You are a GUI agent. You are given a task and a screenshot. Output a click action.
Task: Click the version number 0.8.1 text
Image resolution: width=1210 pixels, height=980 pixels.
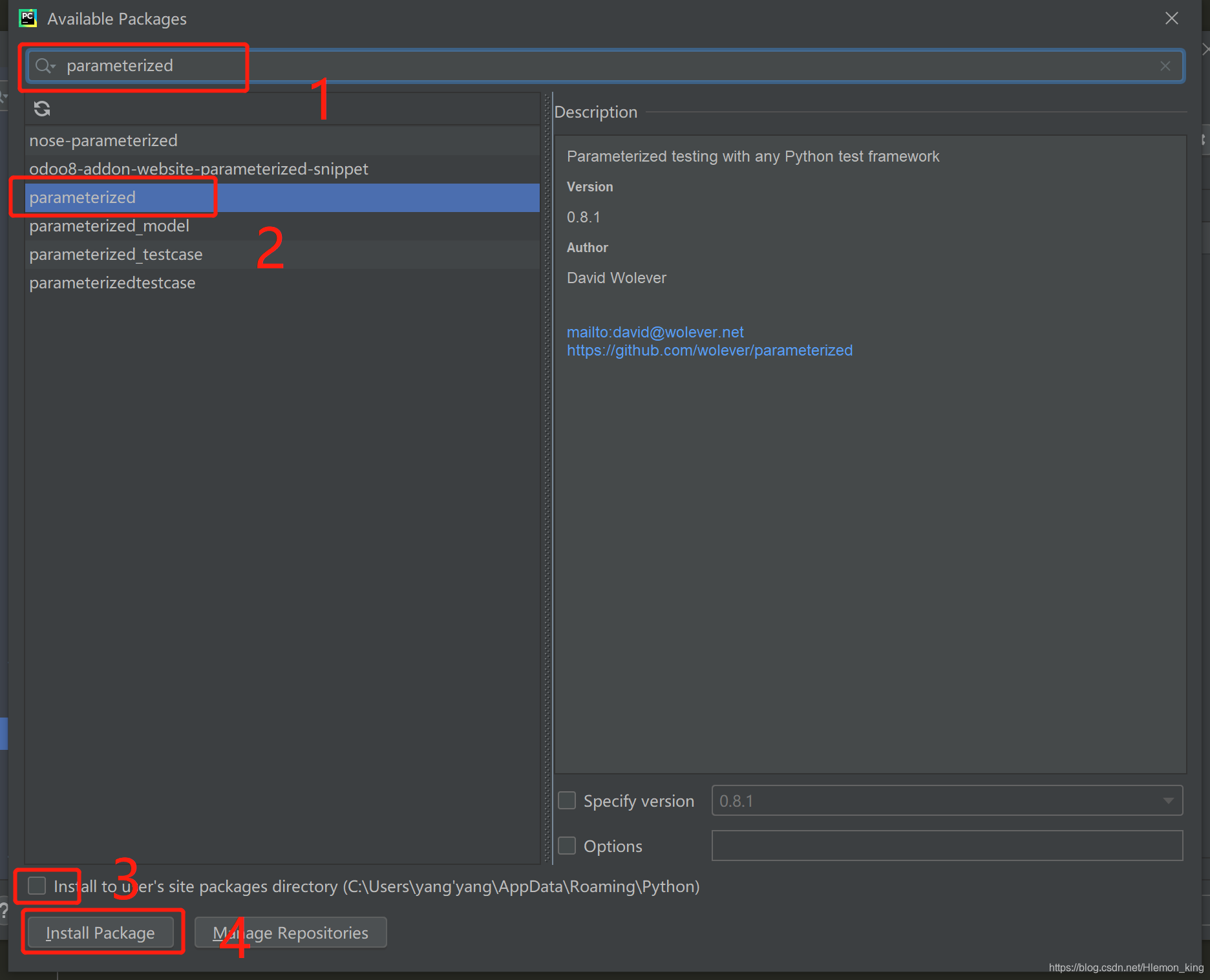[584, 217]
